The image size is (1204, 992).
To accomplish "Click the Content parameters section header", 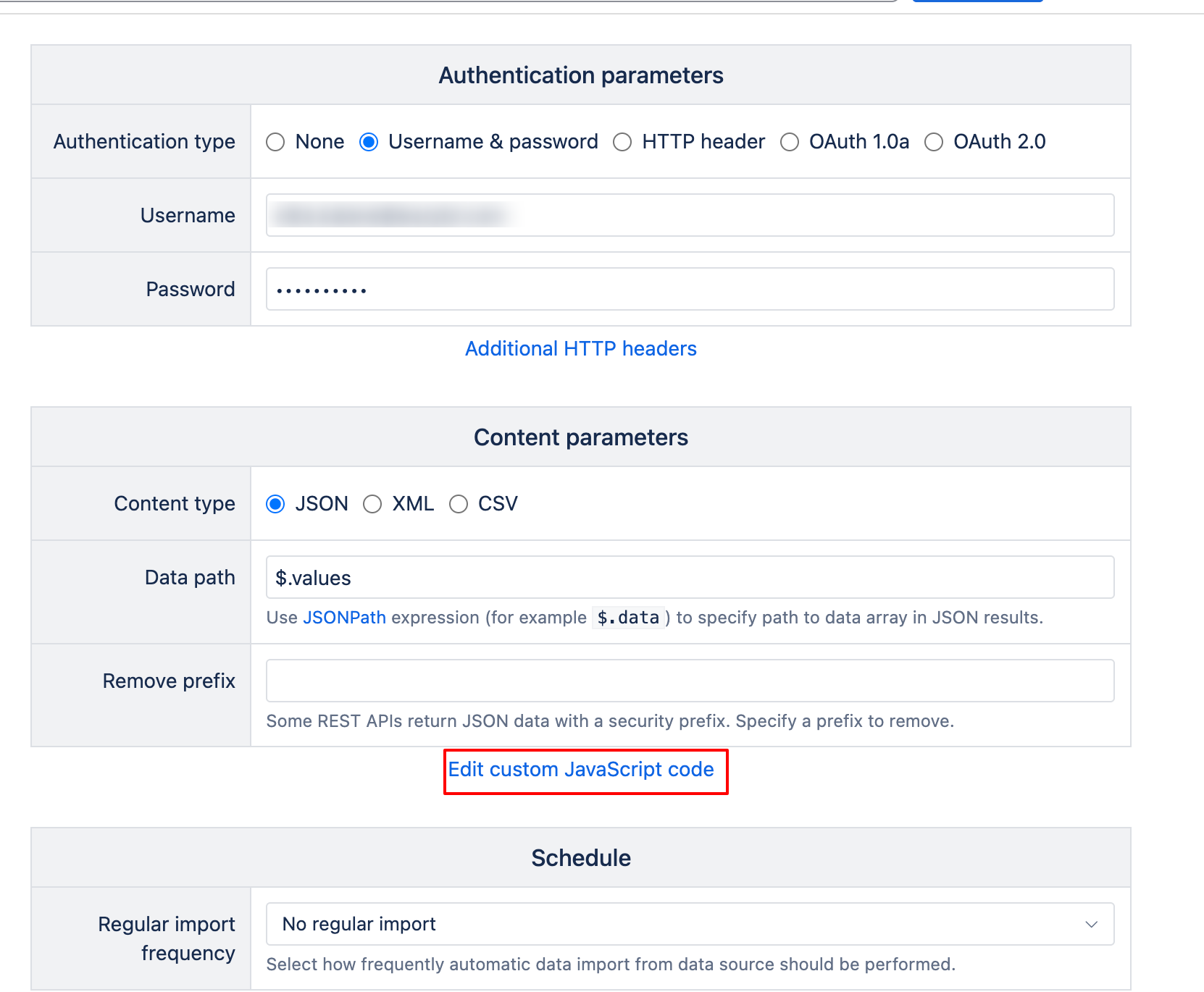I will coord(580,437).
